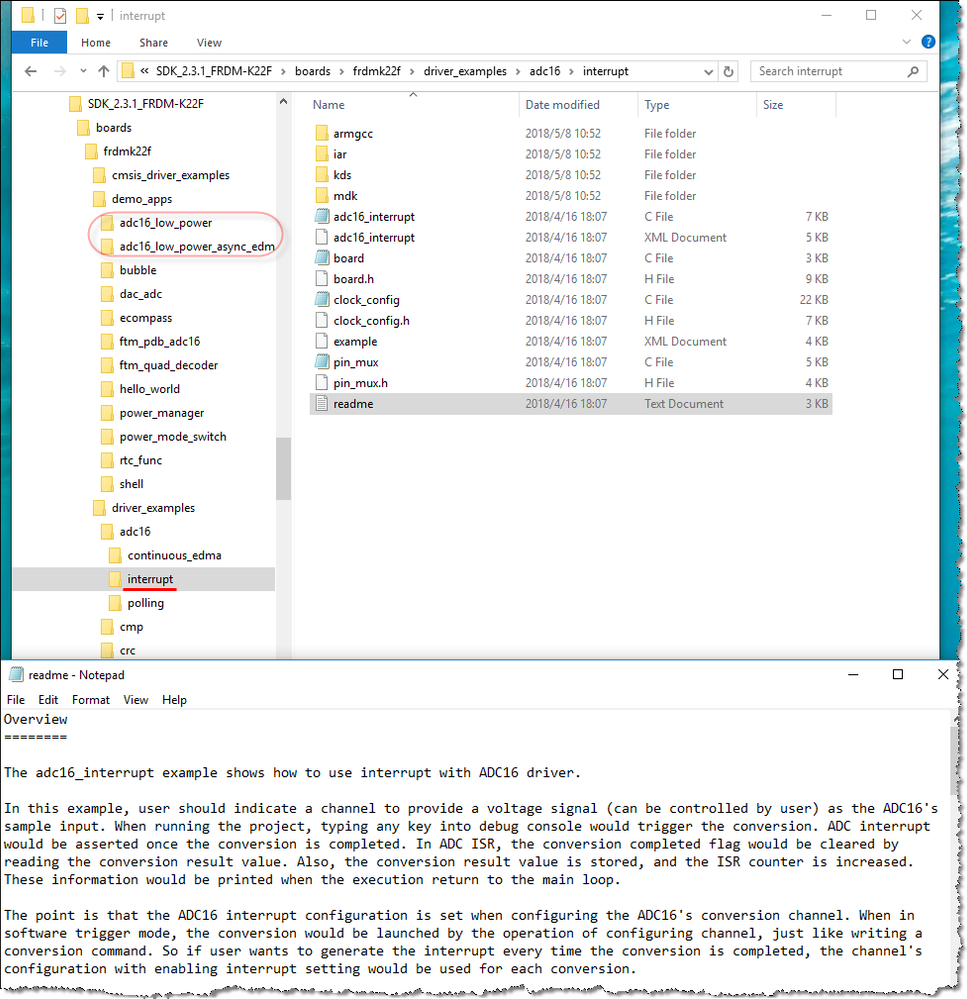Viewport: 967px width, 999px height.
Task: Select the readme text document icon
Action: click(x=322, y=403)
